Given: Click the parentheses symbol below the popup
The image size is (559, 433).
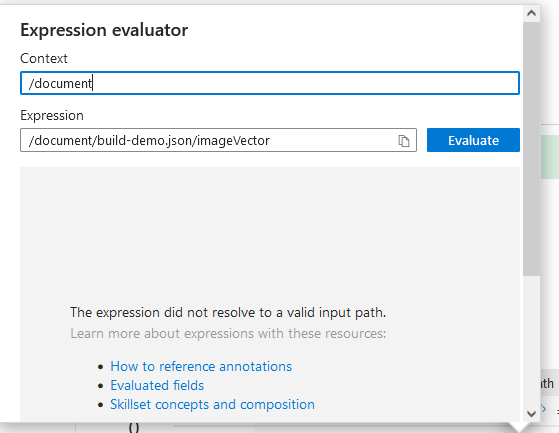Looking at the screenshot, I should (134, 428).
